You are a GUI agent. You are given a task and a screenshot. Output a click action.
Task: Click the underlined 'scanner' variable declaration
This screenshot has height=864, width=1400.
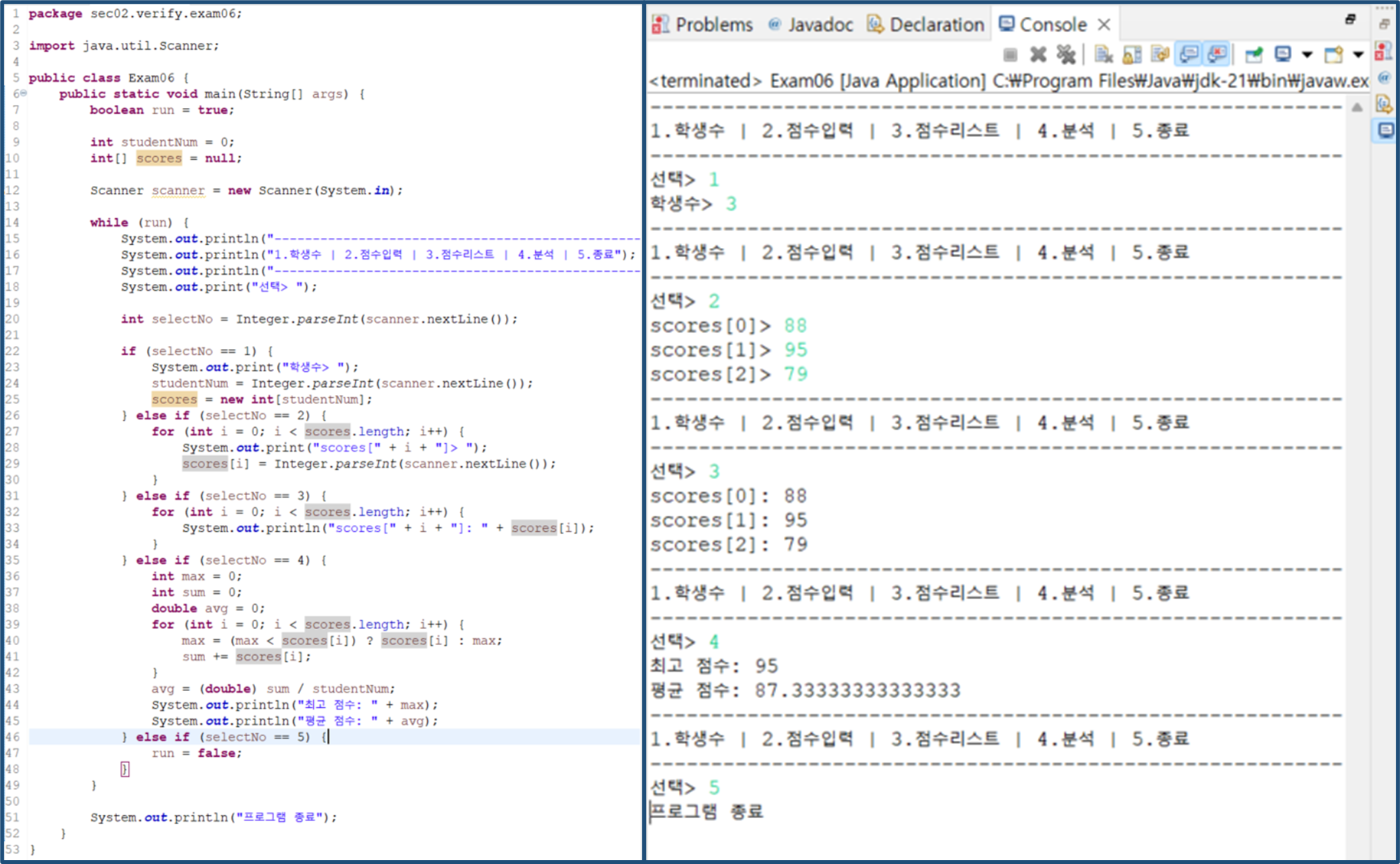coord(178,191)
